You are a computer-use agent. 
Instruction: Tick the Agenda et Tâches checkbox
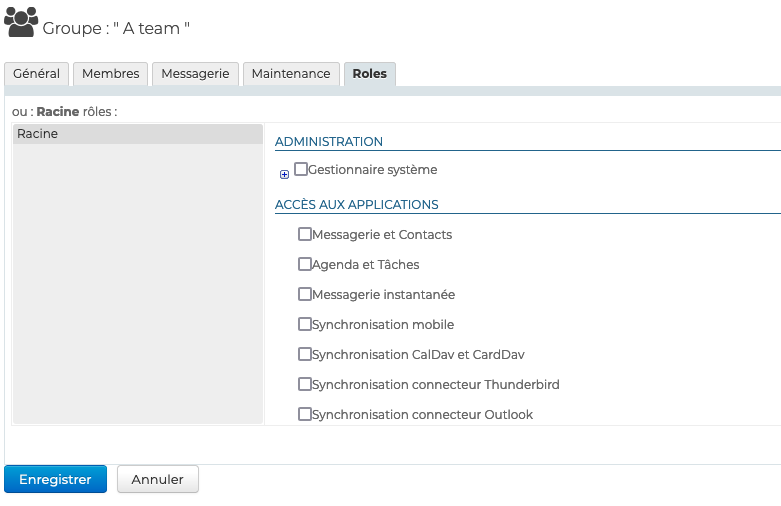(304, 264)
